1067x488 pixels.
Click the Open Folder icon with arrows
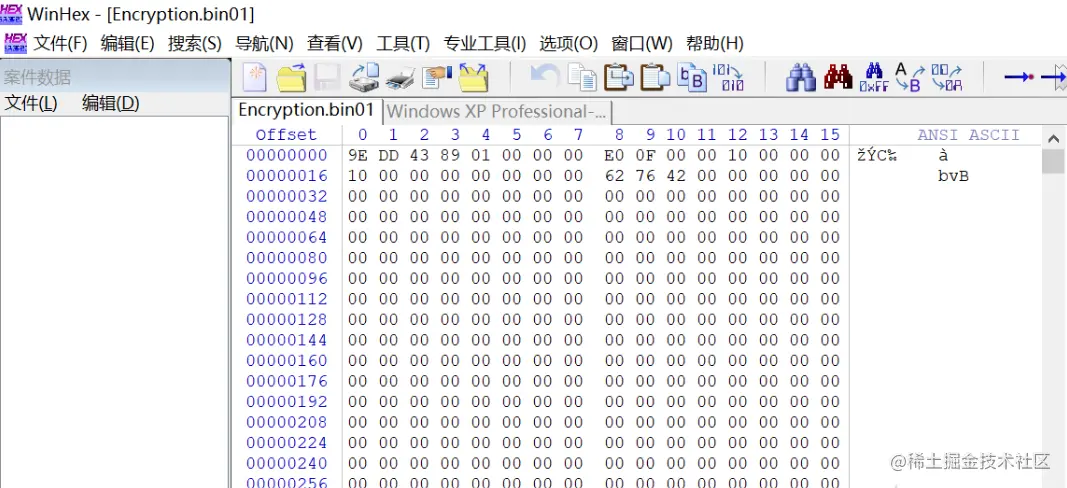(x=474, y=78)
